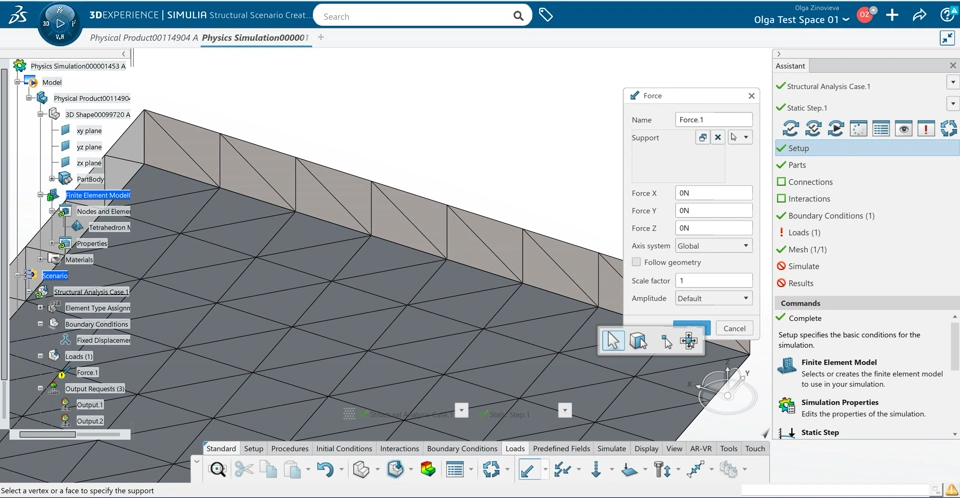The height and width of the screenshot is (498, 960).
Task: Switch to the Display tab
Action: point(646,448)
